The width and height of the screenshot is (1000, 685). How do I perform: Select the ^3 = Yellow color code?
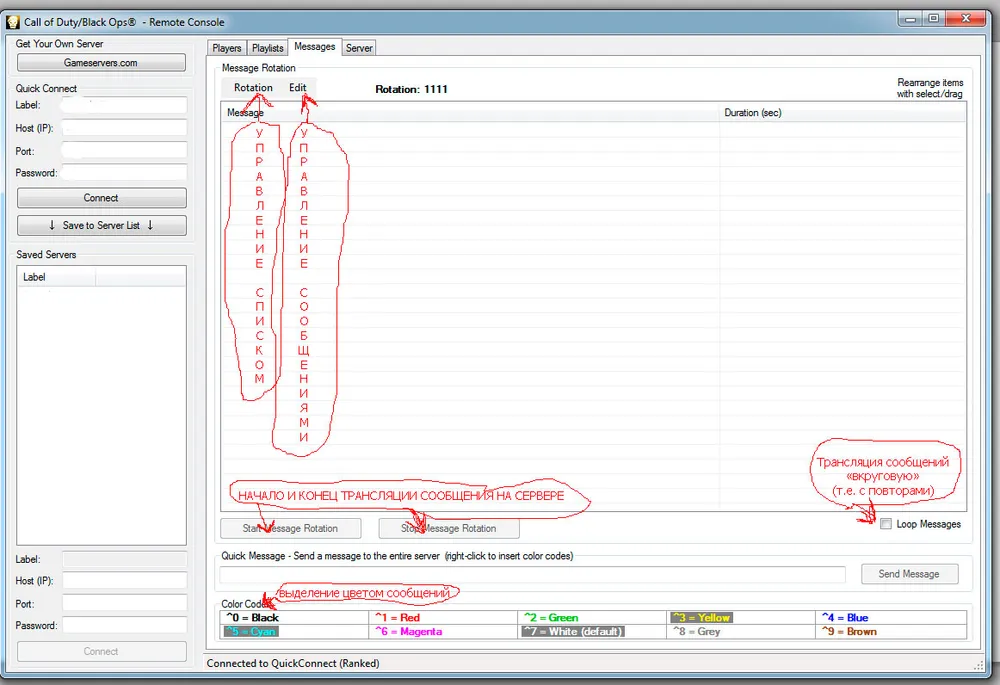(701, 618)
